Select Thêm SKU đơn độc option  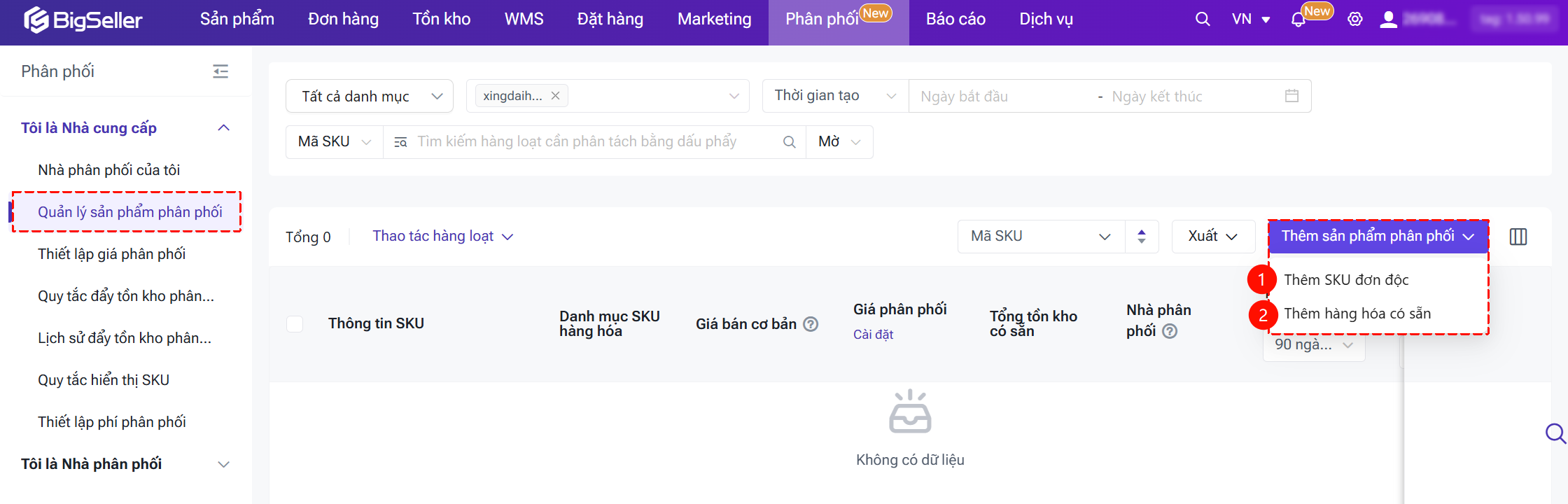coord(1345,280)
